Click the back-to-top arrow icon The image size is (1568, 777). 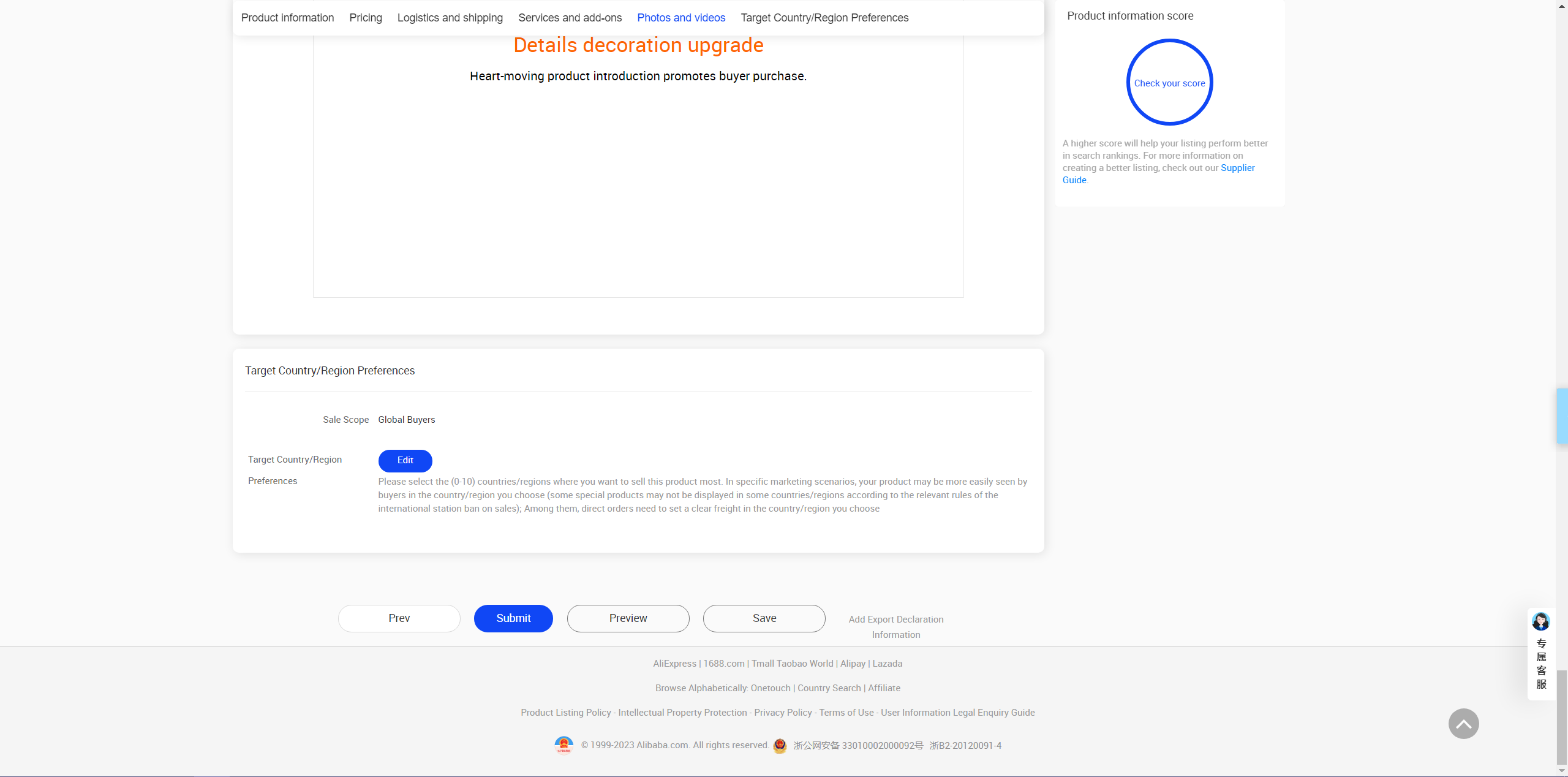click(1463, 724)
